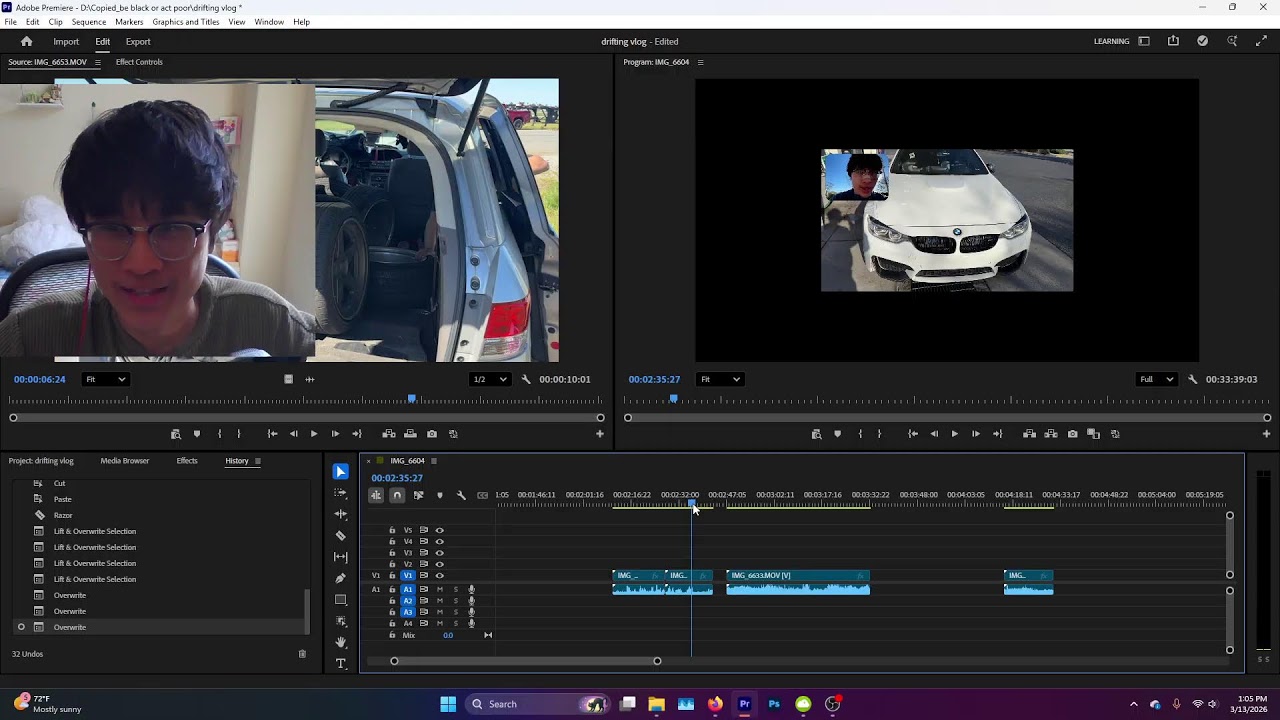Switch to Media Browser tab
Image resolution: width=1280 pixels, height=720 pixels.
click(125, 461)
